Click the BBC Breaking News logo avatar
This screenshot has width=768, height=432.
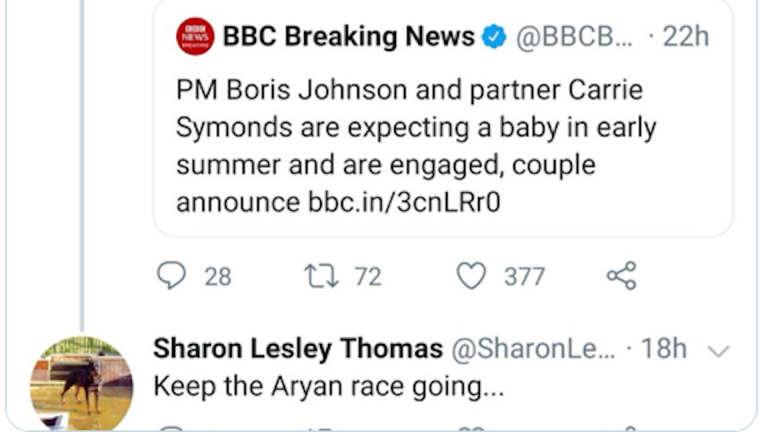[195, 38]
